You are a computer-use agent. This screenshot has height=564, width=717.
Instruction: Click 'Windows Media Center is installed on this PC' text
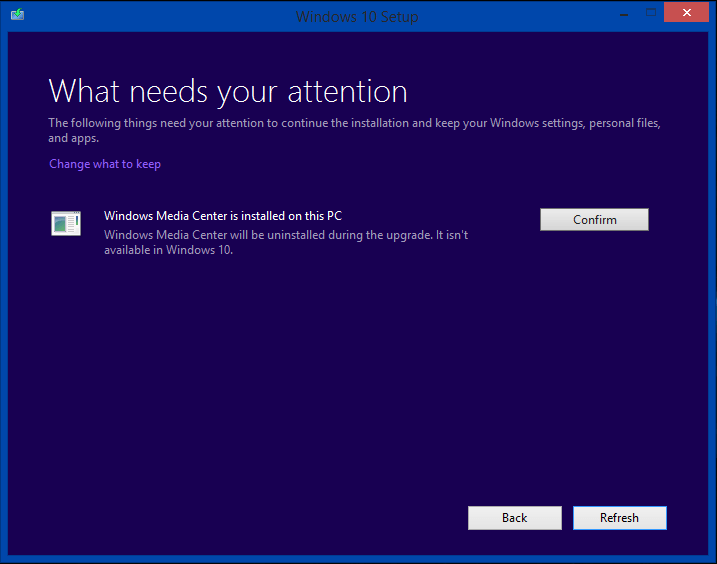[x=223, y=216]
